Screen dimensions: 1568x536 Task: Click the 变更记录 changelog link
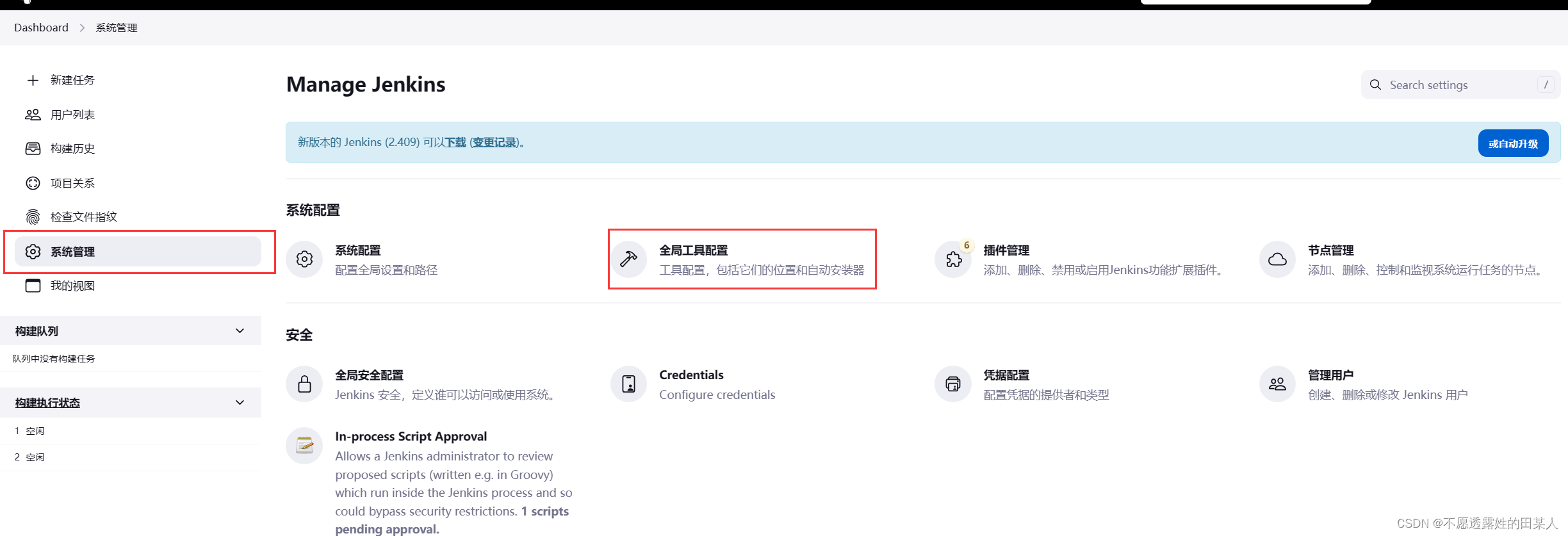coord(494,142)
